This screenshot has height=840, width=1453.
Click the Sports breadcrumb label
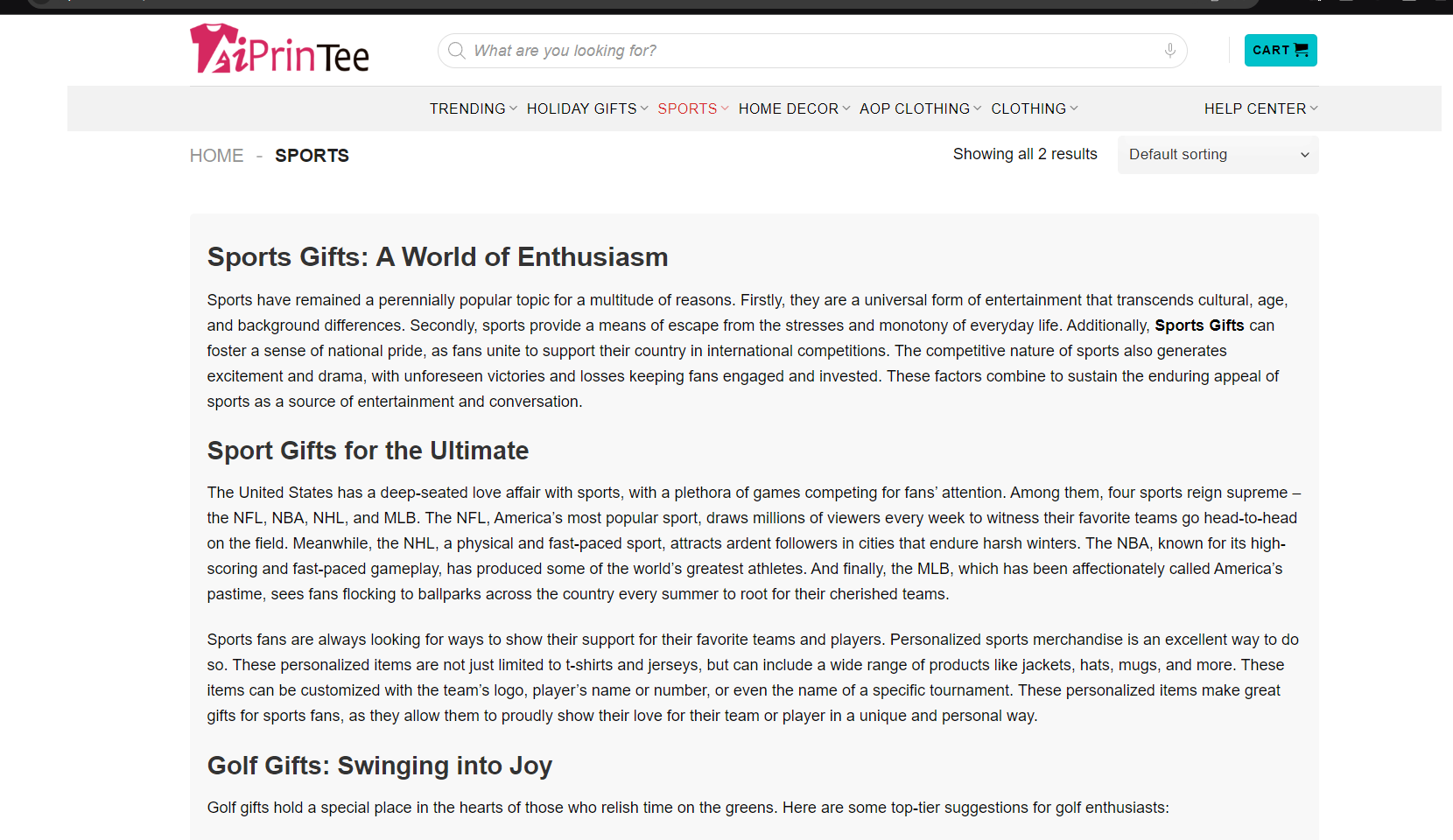click(x=312, y=156)
